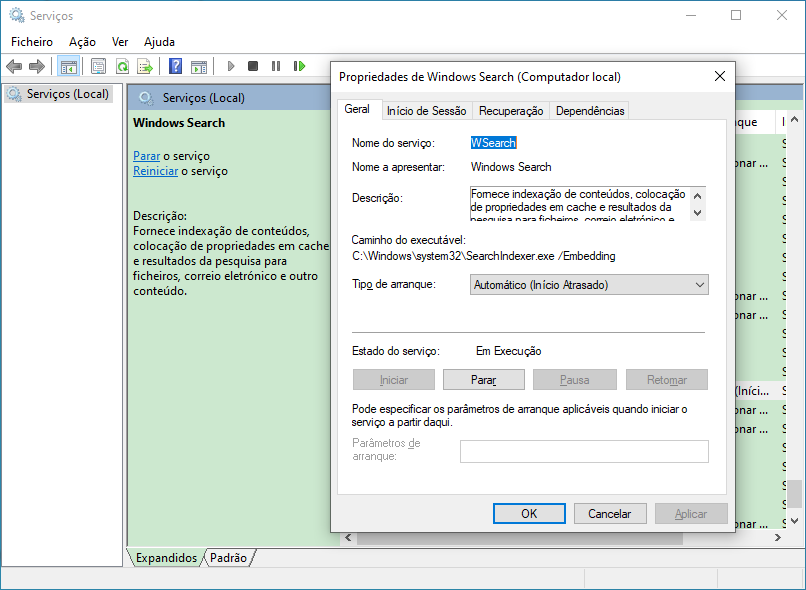
Task: Click the vertical scrollbar thumb in services list
Action: (x=794, y=494)
